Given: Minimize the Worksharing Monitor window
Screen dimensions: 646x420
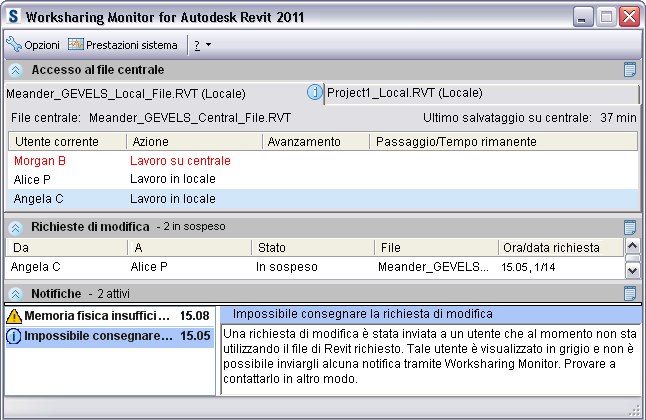Looking at the screenshot, I should [x=583, y=17].
